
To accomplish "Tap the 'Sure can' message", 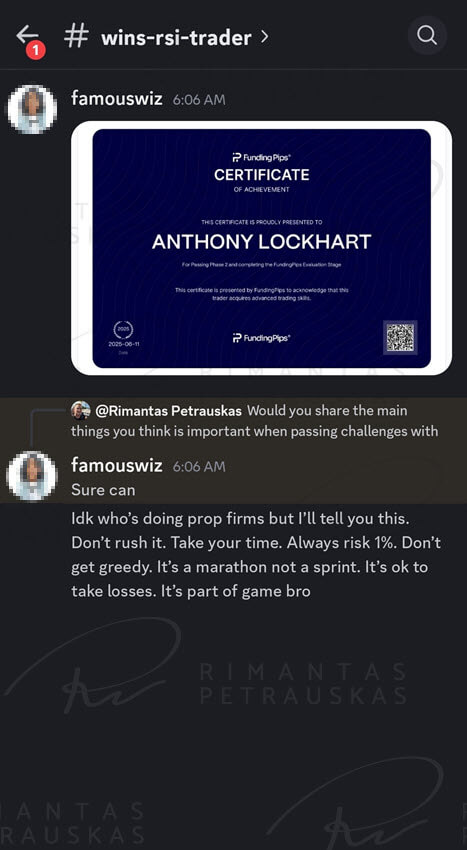I will (103, 490).
